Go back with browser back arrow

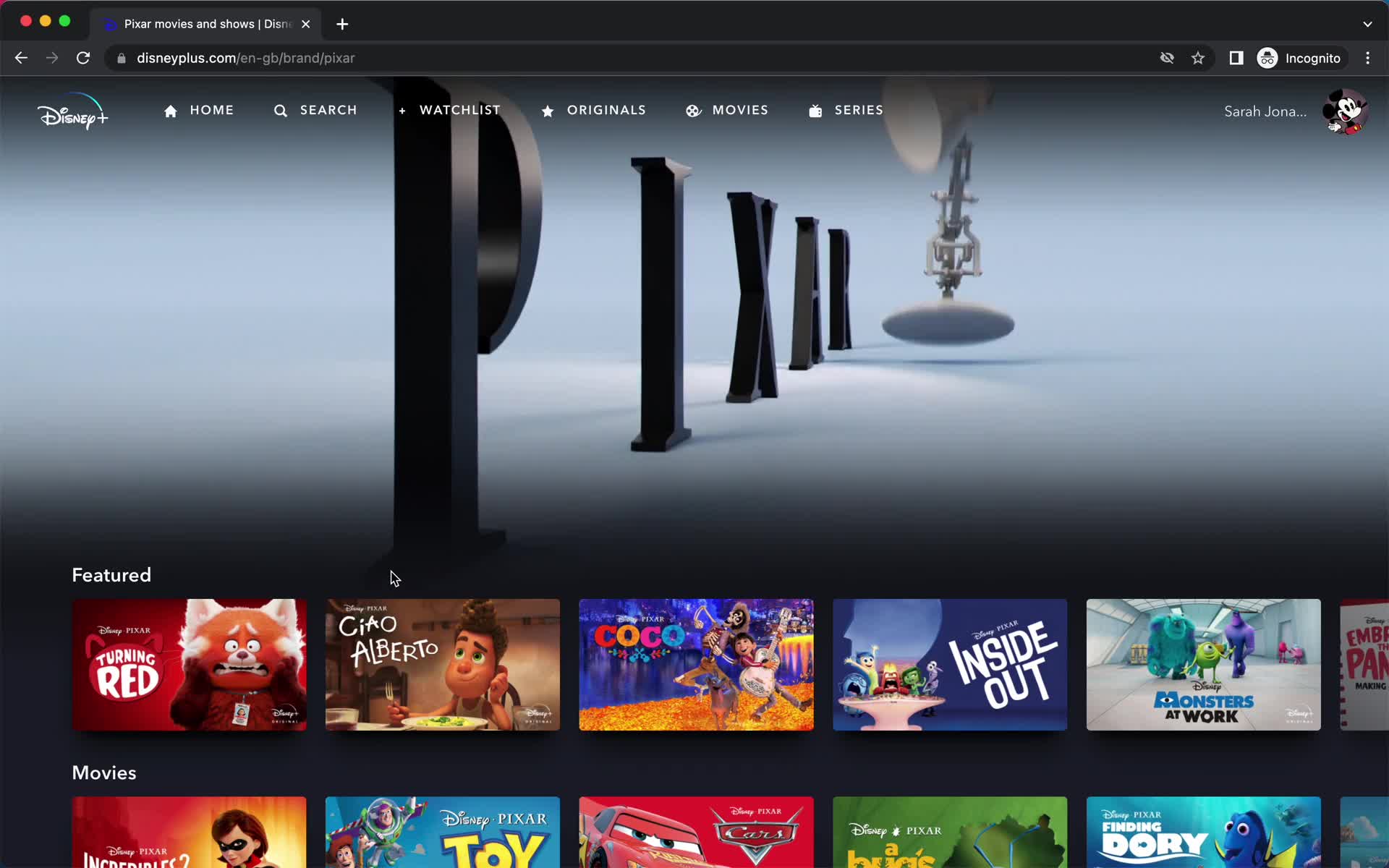pos(21,58)
